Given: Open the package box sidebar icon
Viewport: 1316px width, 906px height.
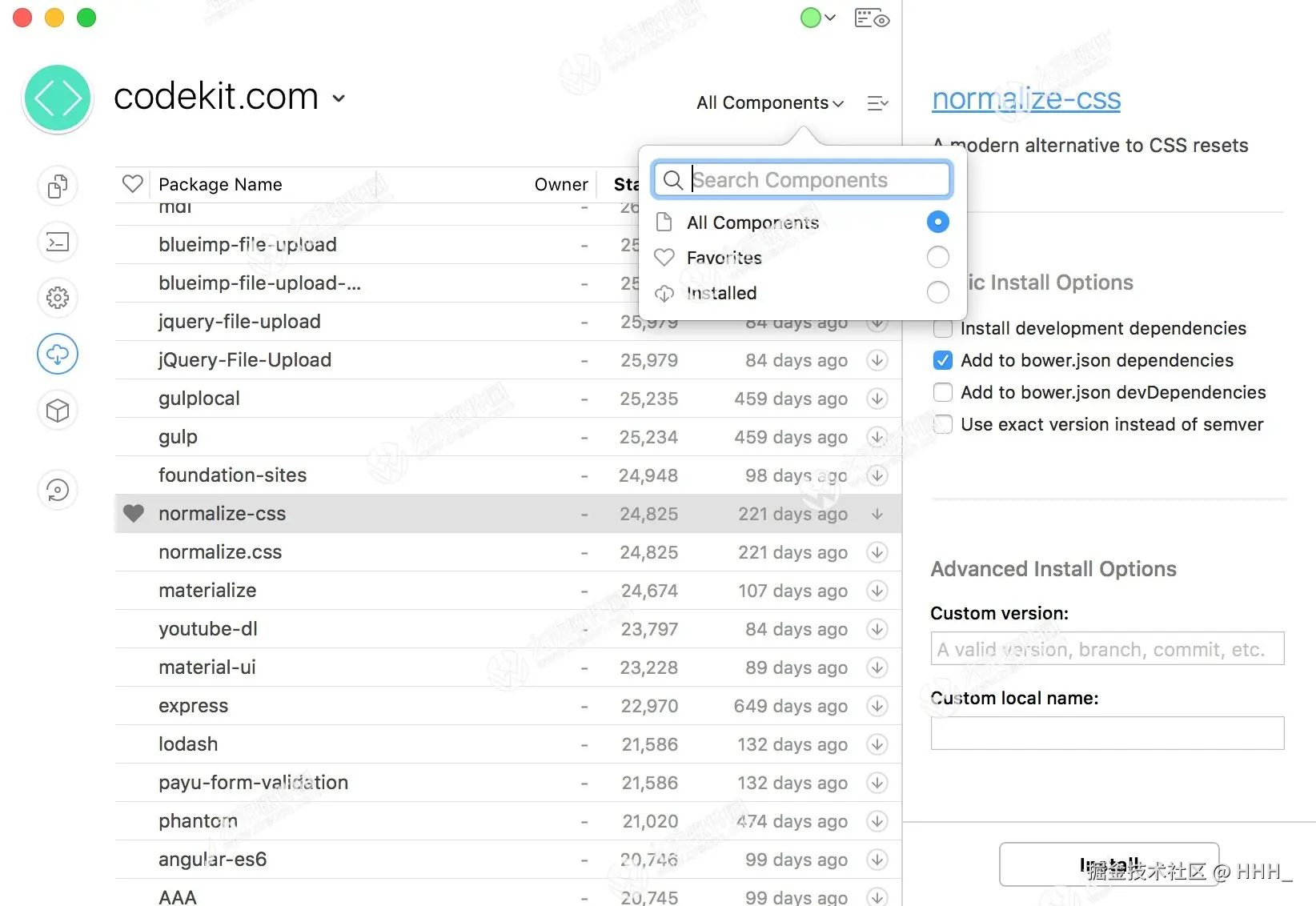Looking at the screenshot, I should pyautogui.click(x=58, y=411).
